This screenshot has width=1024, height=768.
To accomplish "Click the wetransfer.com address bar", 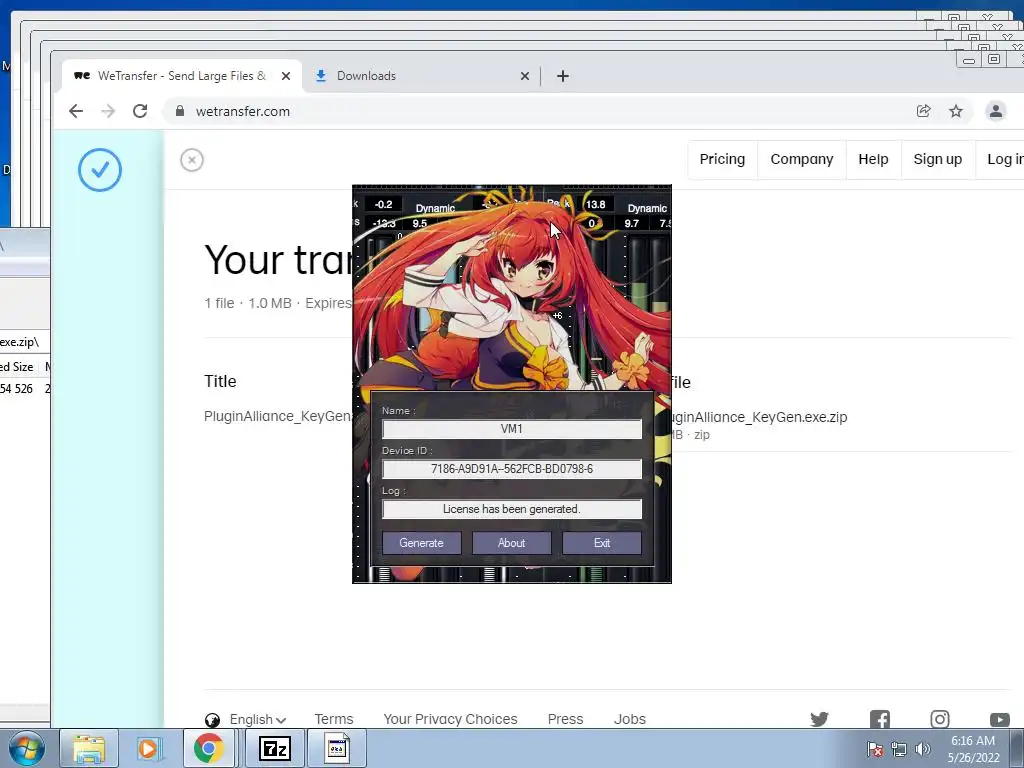I will coord(542,111).
